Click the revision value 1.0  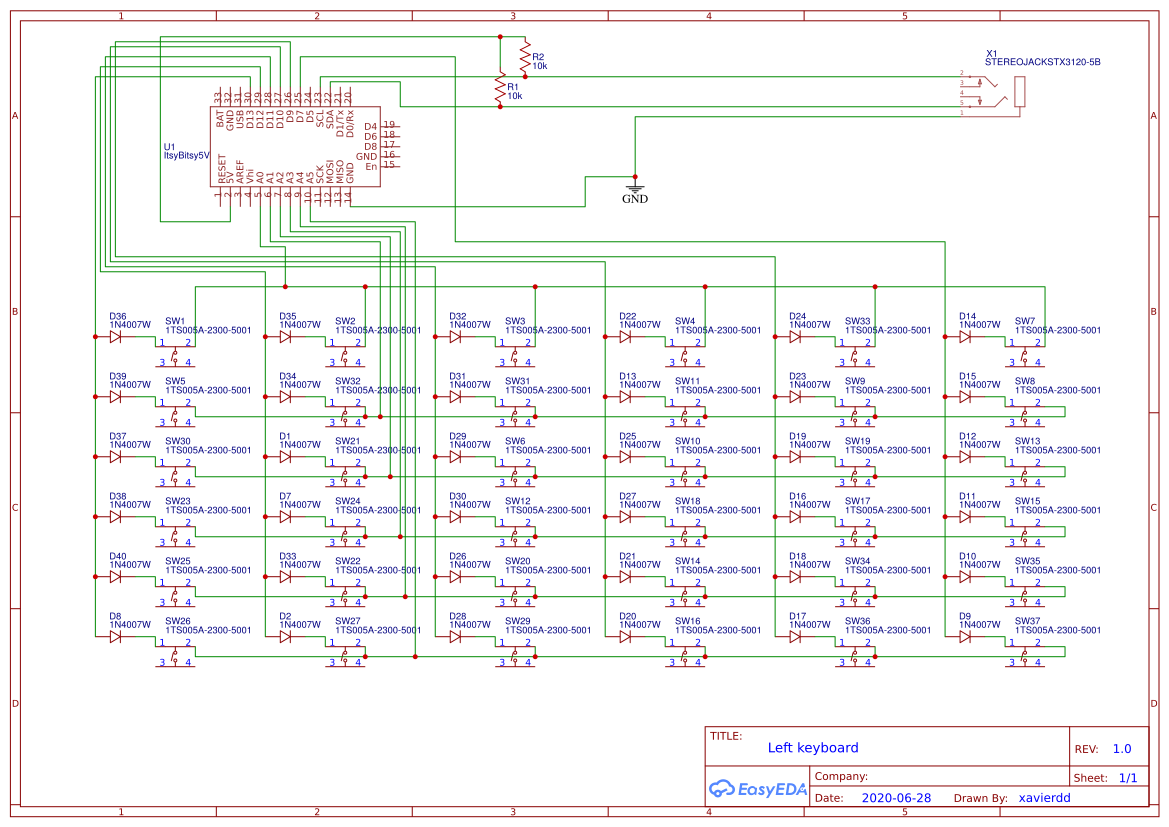[1121, 747]
